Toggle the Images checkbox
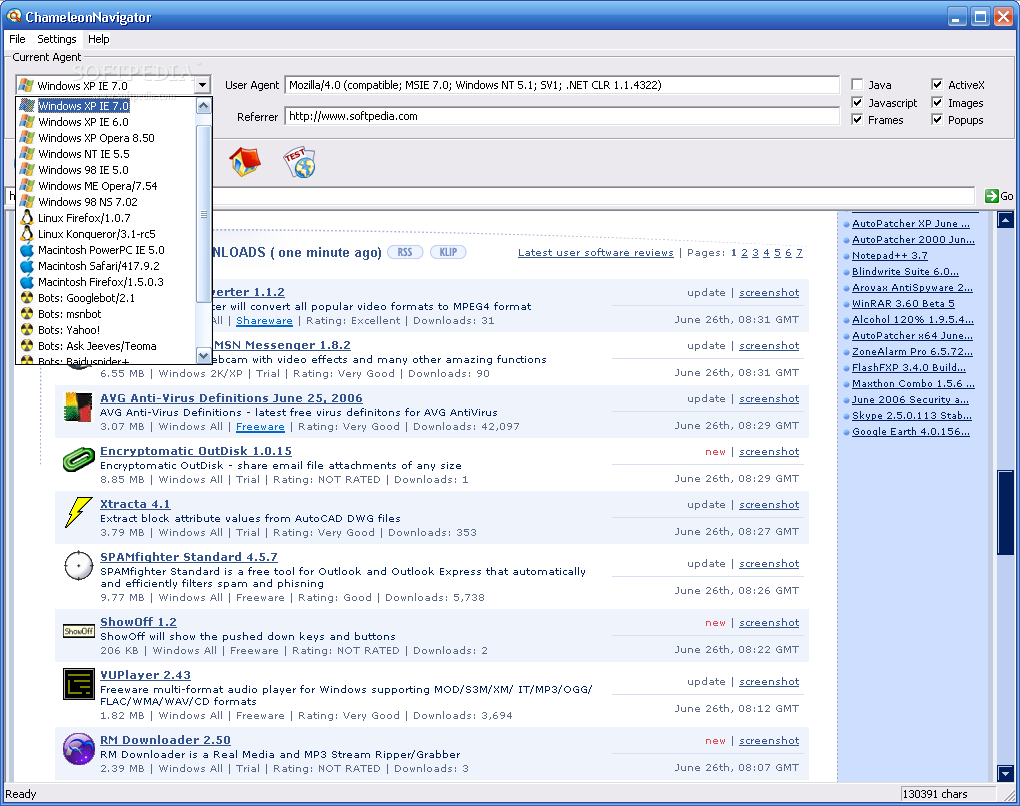The width and height of the screenshot is (1020, 806). coord(937,103)
